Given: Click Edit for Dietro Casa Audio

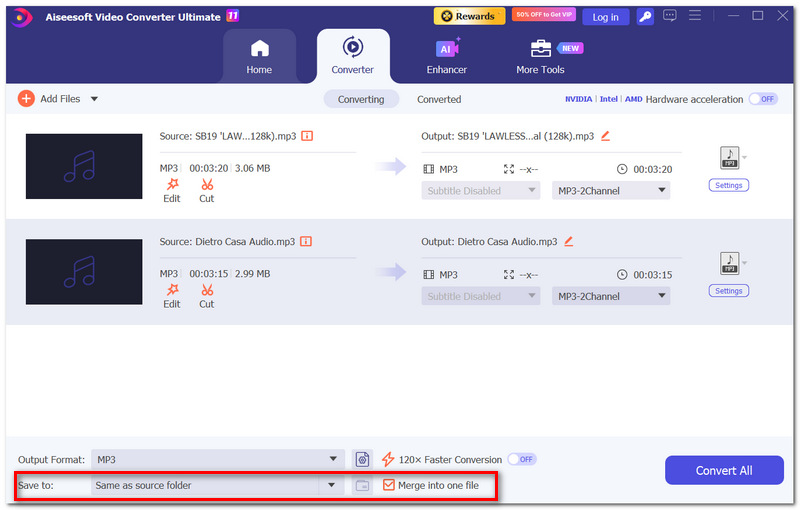Looking at the screenshot, I should 172,296.
